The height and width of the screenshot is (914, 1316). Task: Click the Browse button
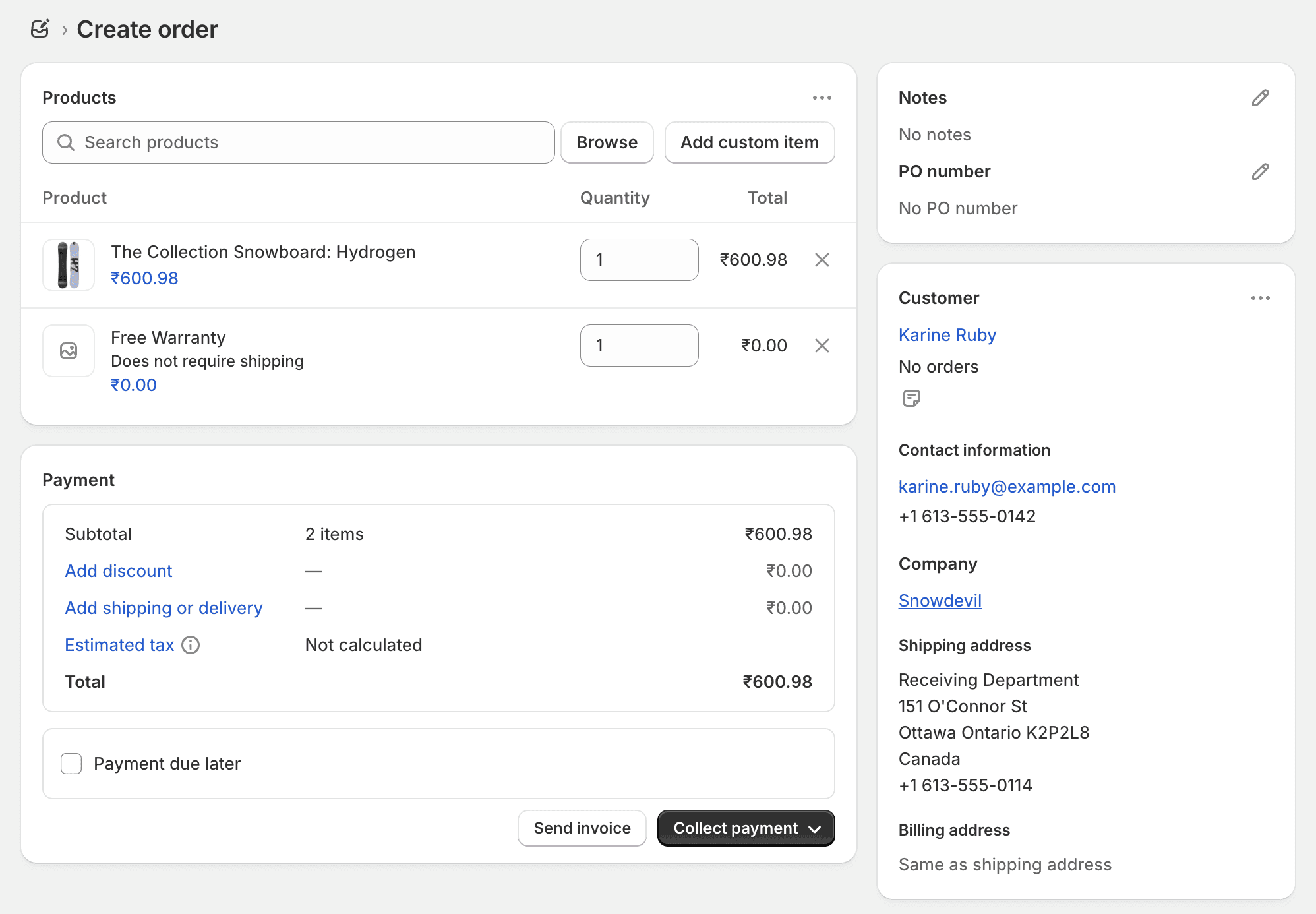click(x=607, y=142)
